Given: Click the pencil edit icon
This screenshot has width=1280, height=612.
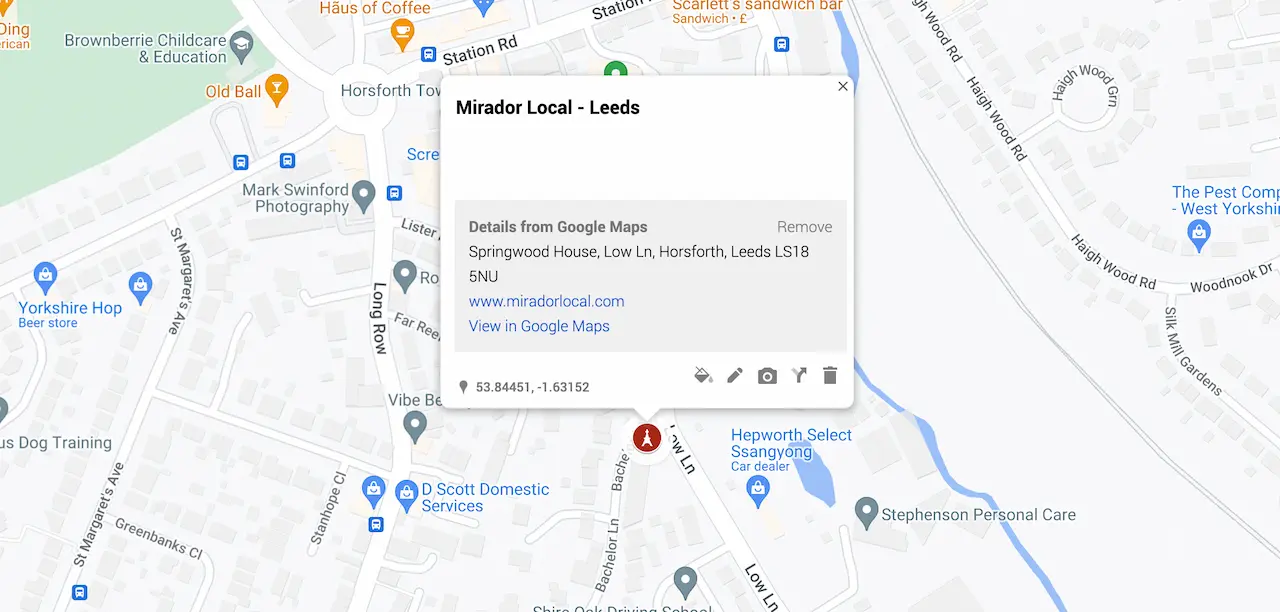Looking at the screenshot, I should 735,376.
